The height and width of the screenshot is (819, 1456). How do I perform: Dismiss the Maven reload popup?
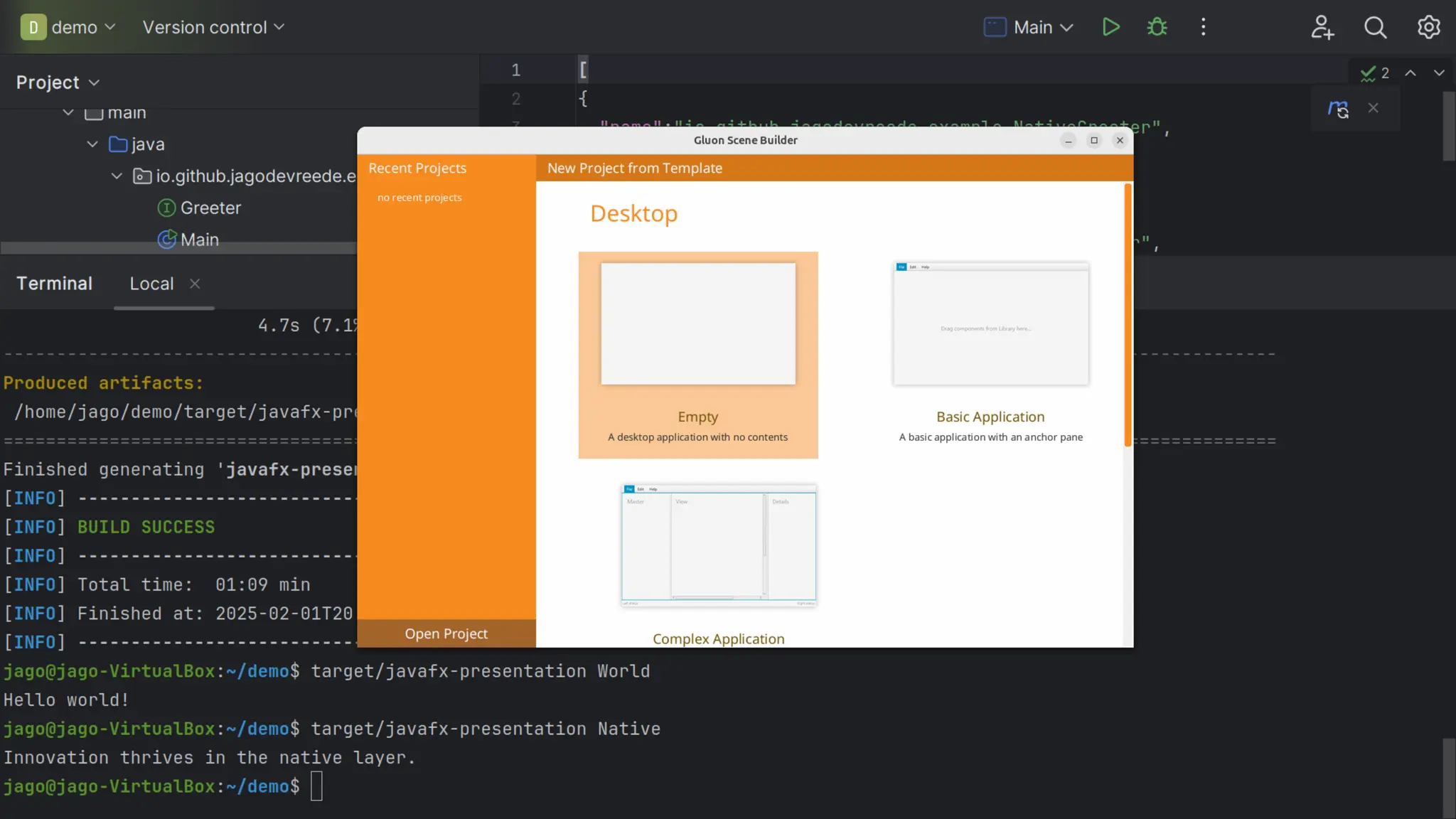point(1374,108)
